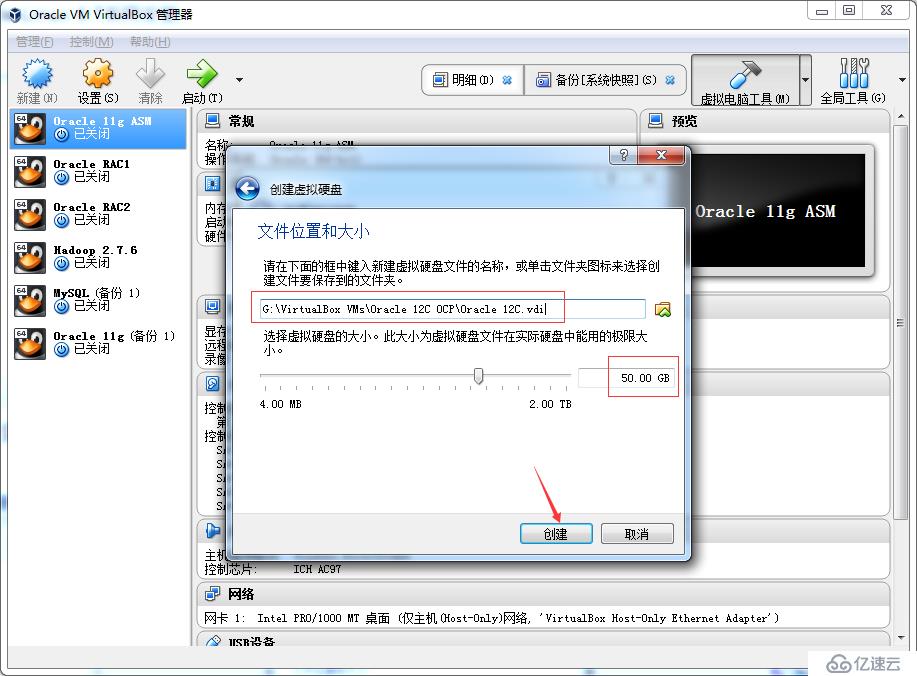
Task: Select MySQL (备份 1) virtual machine
Action: (x=98, y=300)
